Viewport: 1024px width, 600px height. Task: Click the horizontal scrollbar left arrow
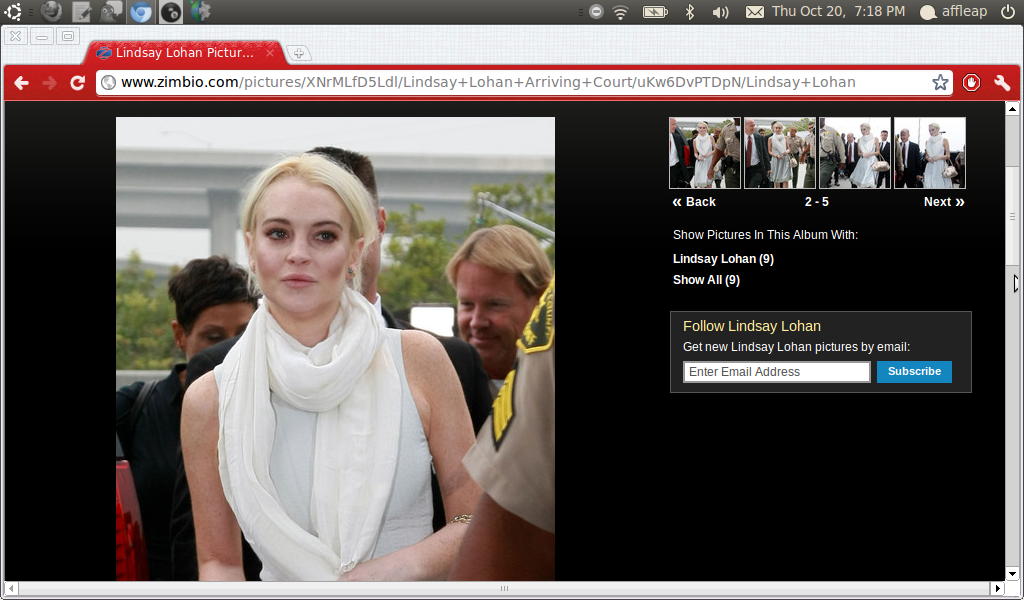click(x=11, y=588)
